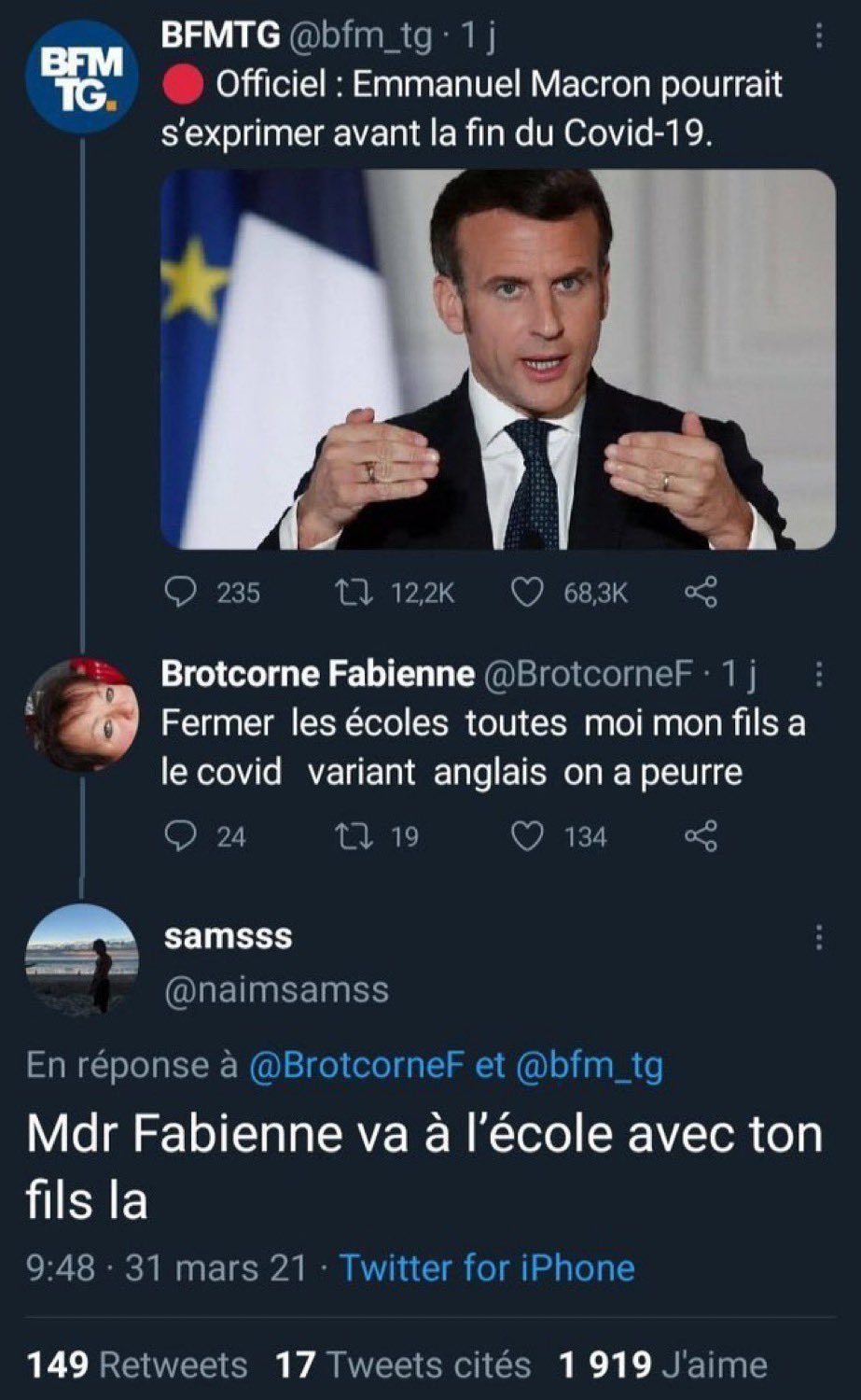Follow the @bfm_tg mention link
Image resolution: width=861 pixels, height=1400 pixels.
(x=589, y=1065)
